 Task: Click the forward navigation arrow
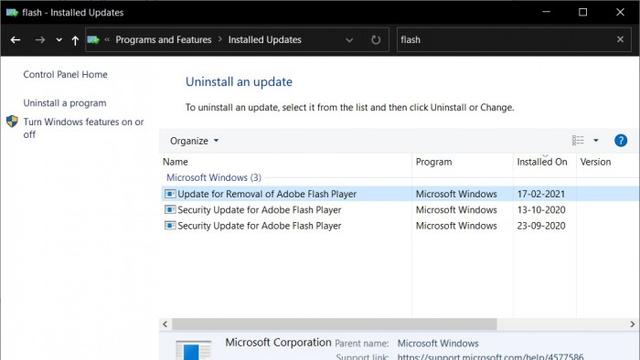tap(40, 40)
